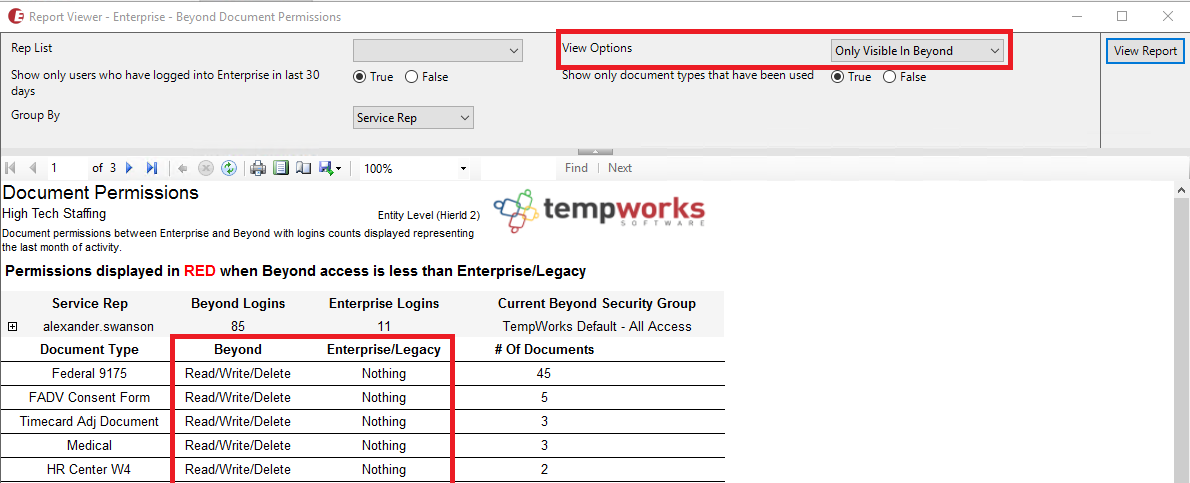Click the # Of Documents column header
The width and height of the screenshot is (1190, 483).
pyautogui.click(x=543, y=349)
